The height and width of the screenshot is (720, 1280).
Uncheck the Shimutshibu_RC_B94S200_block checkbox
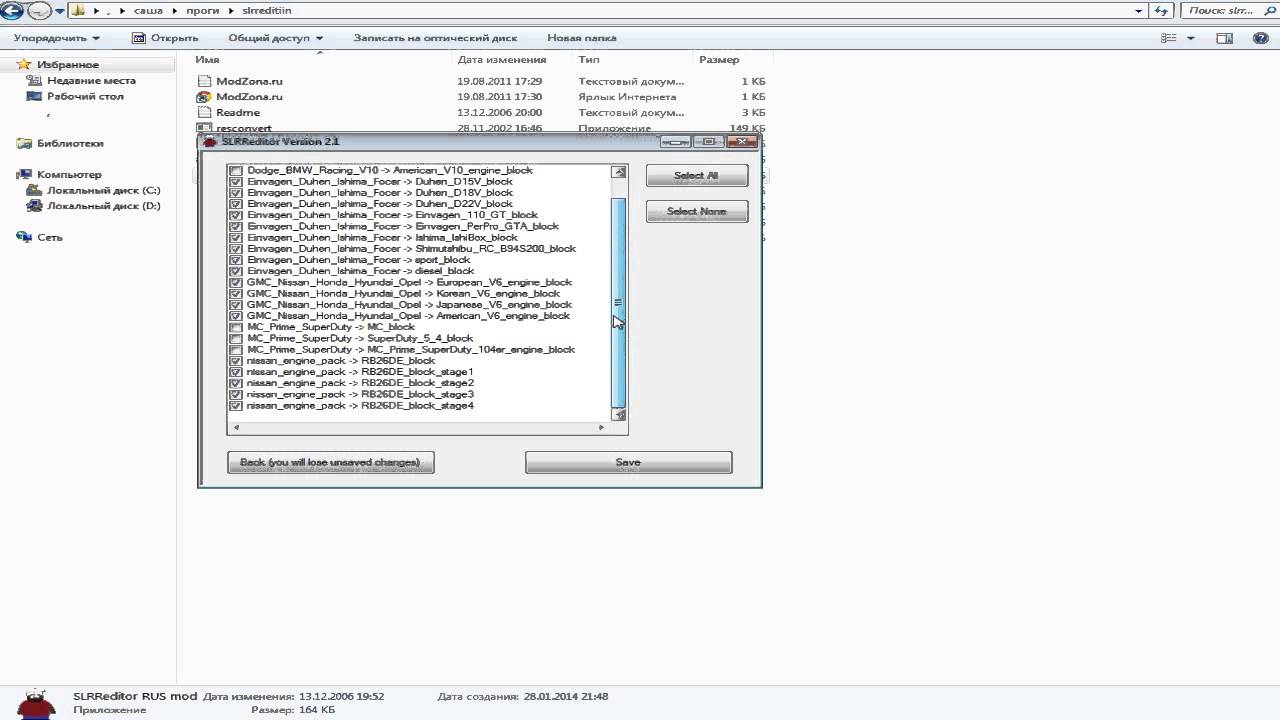click(x=236, y=249)
